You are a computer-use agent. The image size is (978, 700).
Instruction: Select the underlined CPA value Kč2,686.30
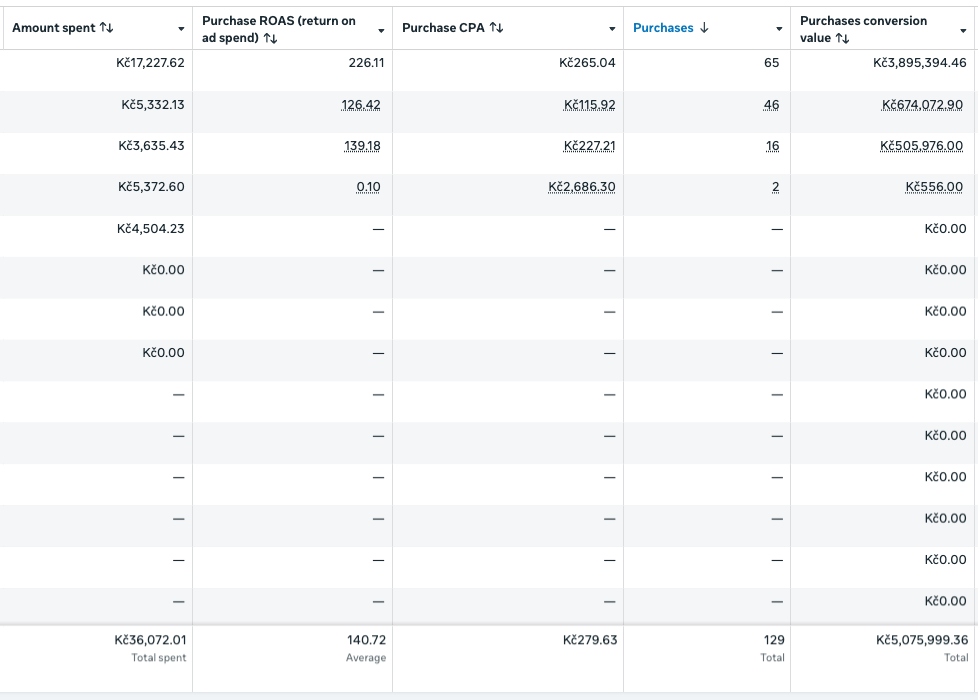pos(581,187)
